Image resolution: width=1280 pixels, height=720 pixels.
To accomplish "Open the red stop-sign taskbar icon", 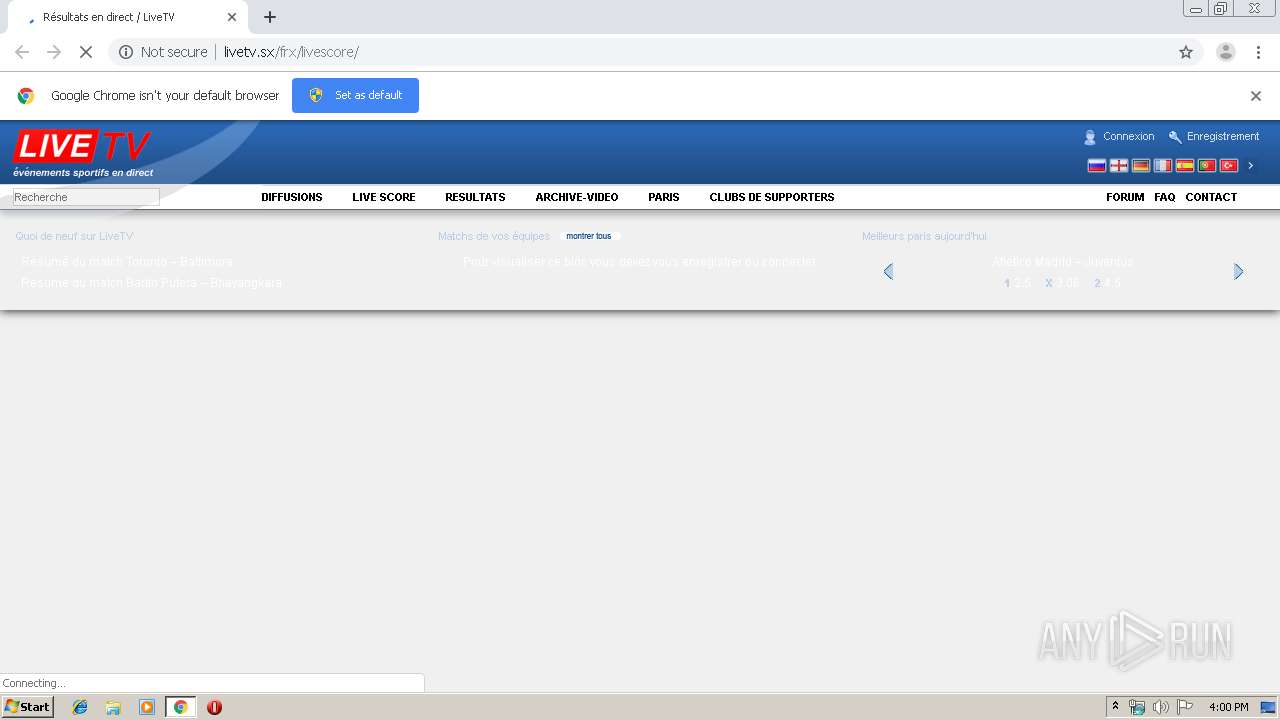I will point(214,707).
